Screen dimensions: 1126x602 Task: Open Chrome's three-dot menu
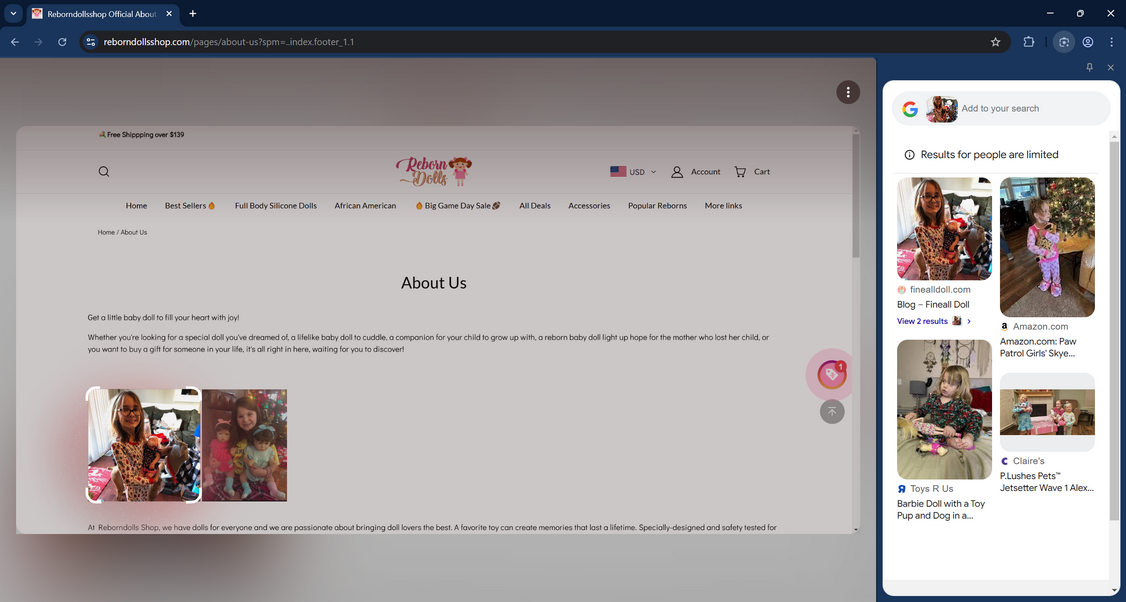[x=1111, y=42]
